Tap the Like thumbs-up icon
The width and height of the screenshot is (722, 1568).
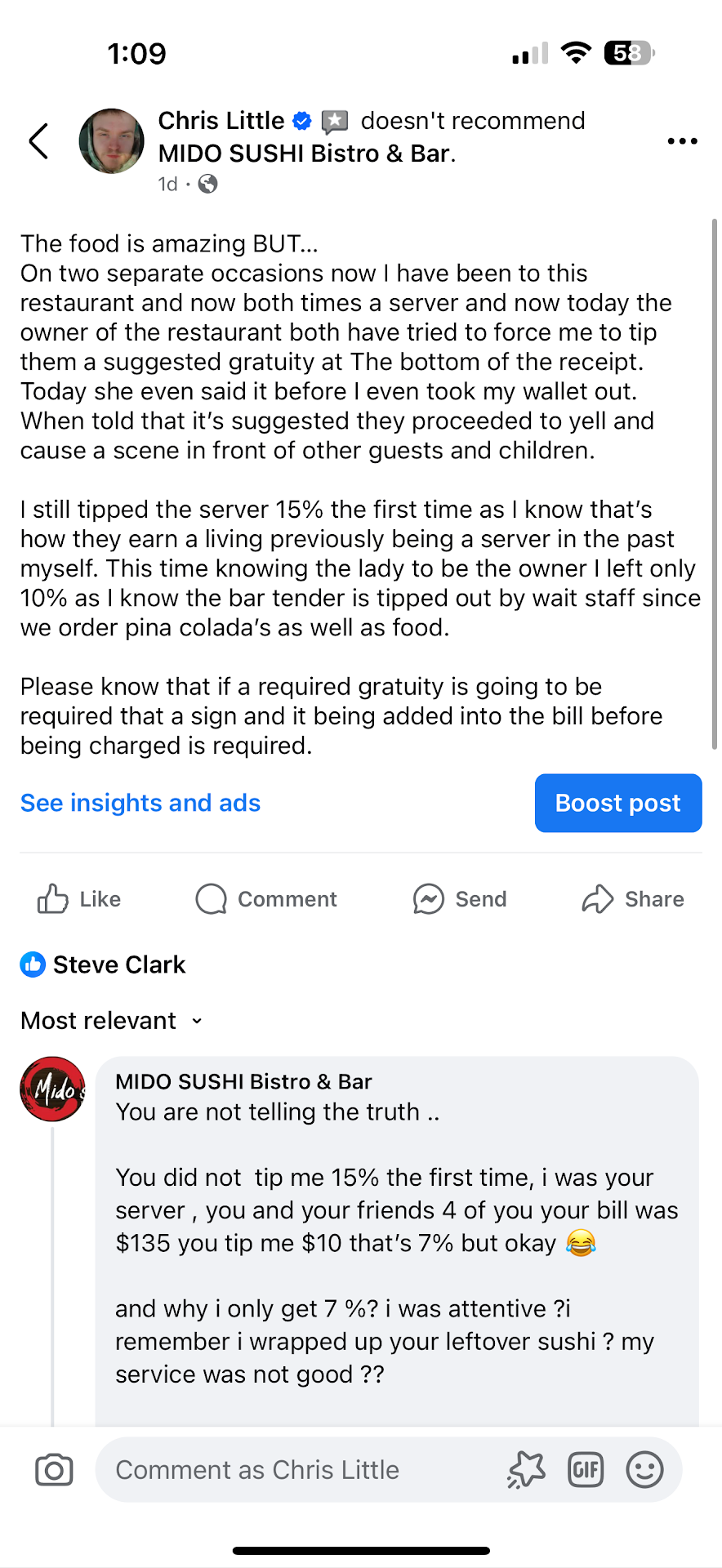click(x=53, y=899)
